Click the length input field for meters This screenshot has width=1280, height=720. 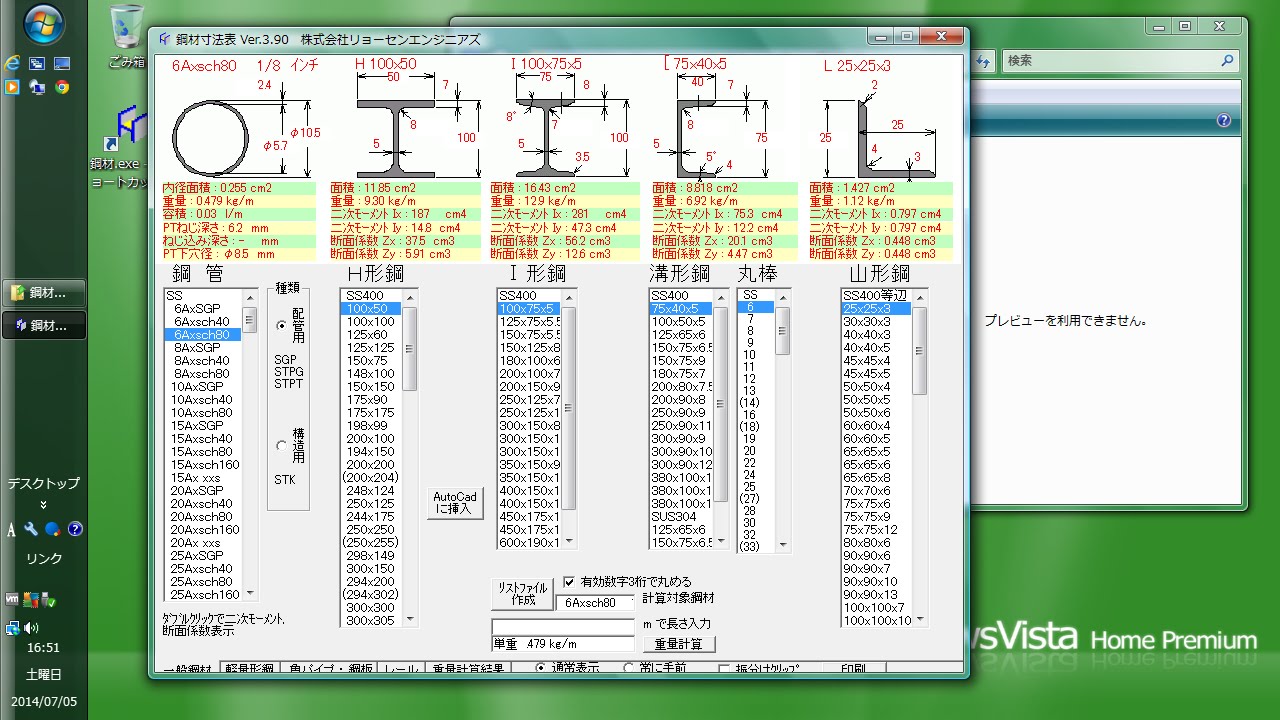[563, 625]
